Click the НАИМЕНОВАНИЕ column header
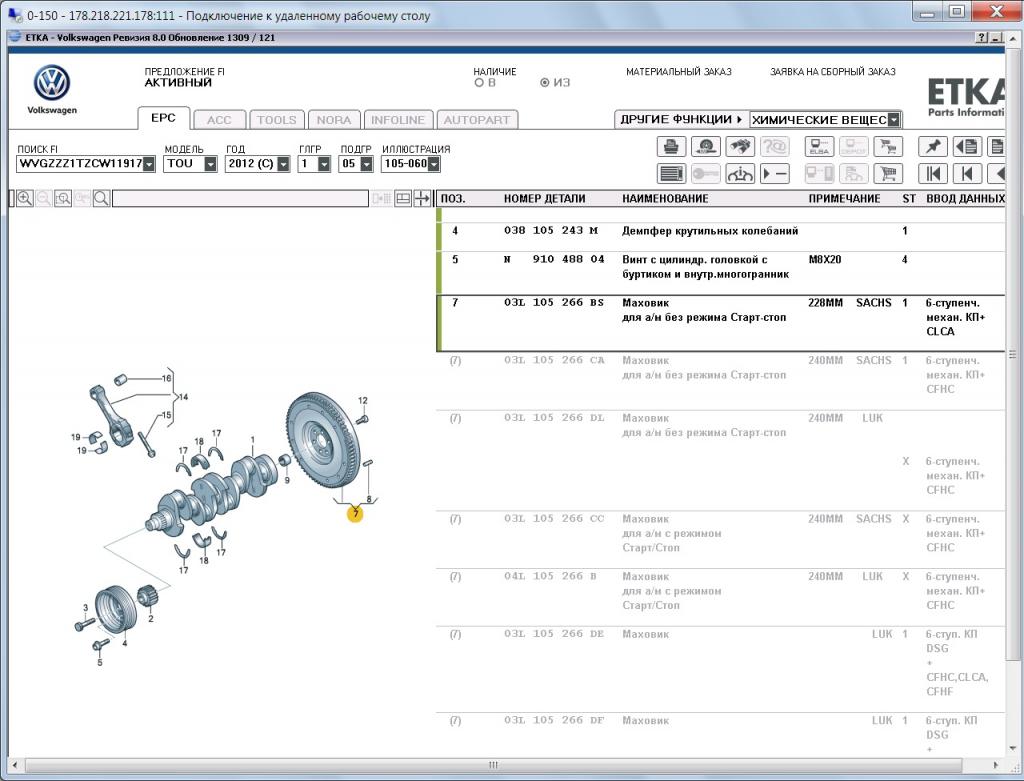Image resolution: width=1024 pixels, height=781 pixels. pos(665,199)
